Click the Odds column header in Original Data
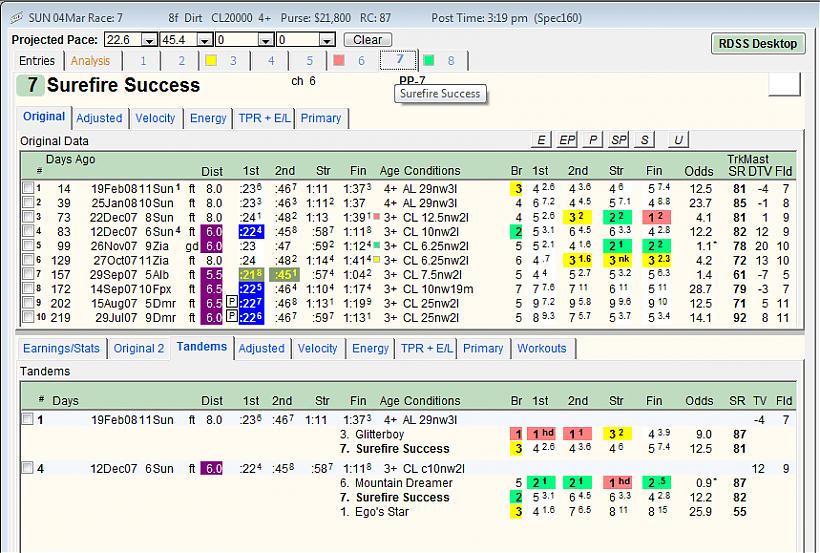 coord(699,171)
